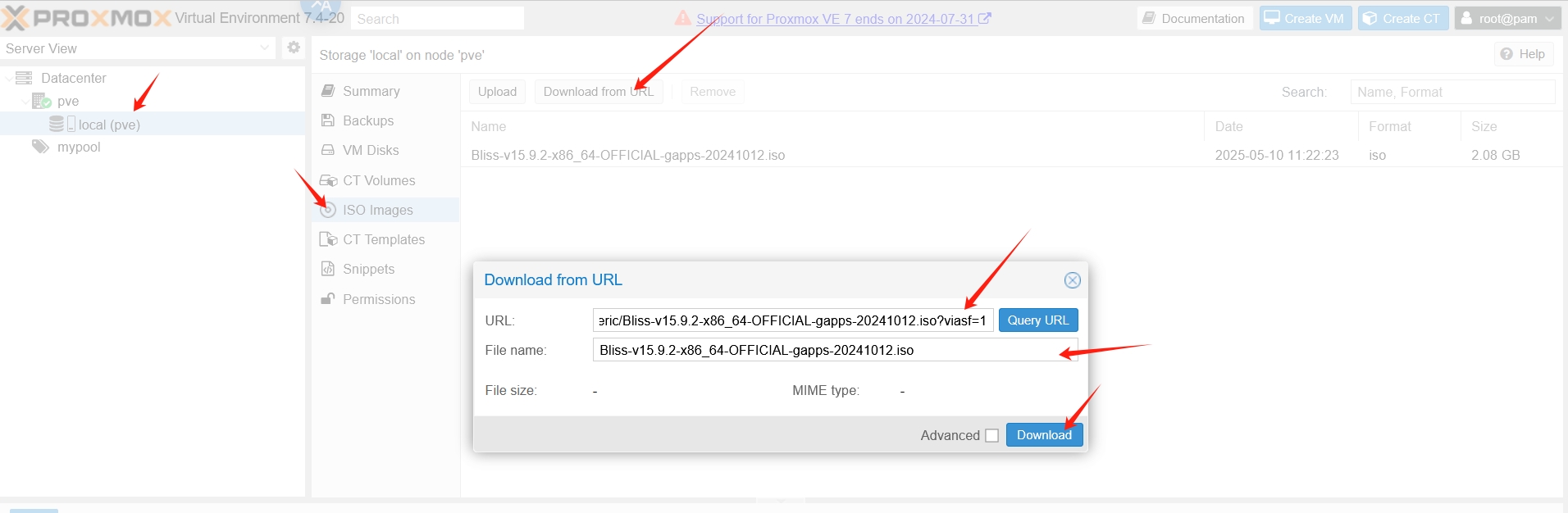Select the ISO Images section
This screenshot has height=513, width=1568.
(385, 210)
